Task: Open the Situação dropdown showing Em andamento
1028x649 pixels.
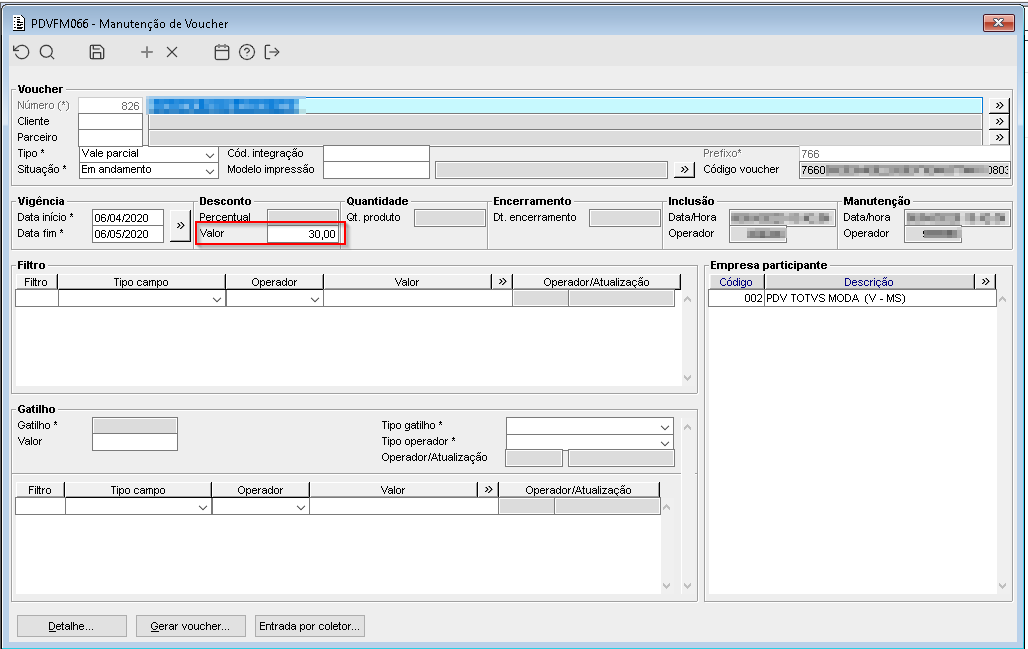Action: tap(209, 170)
